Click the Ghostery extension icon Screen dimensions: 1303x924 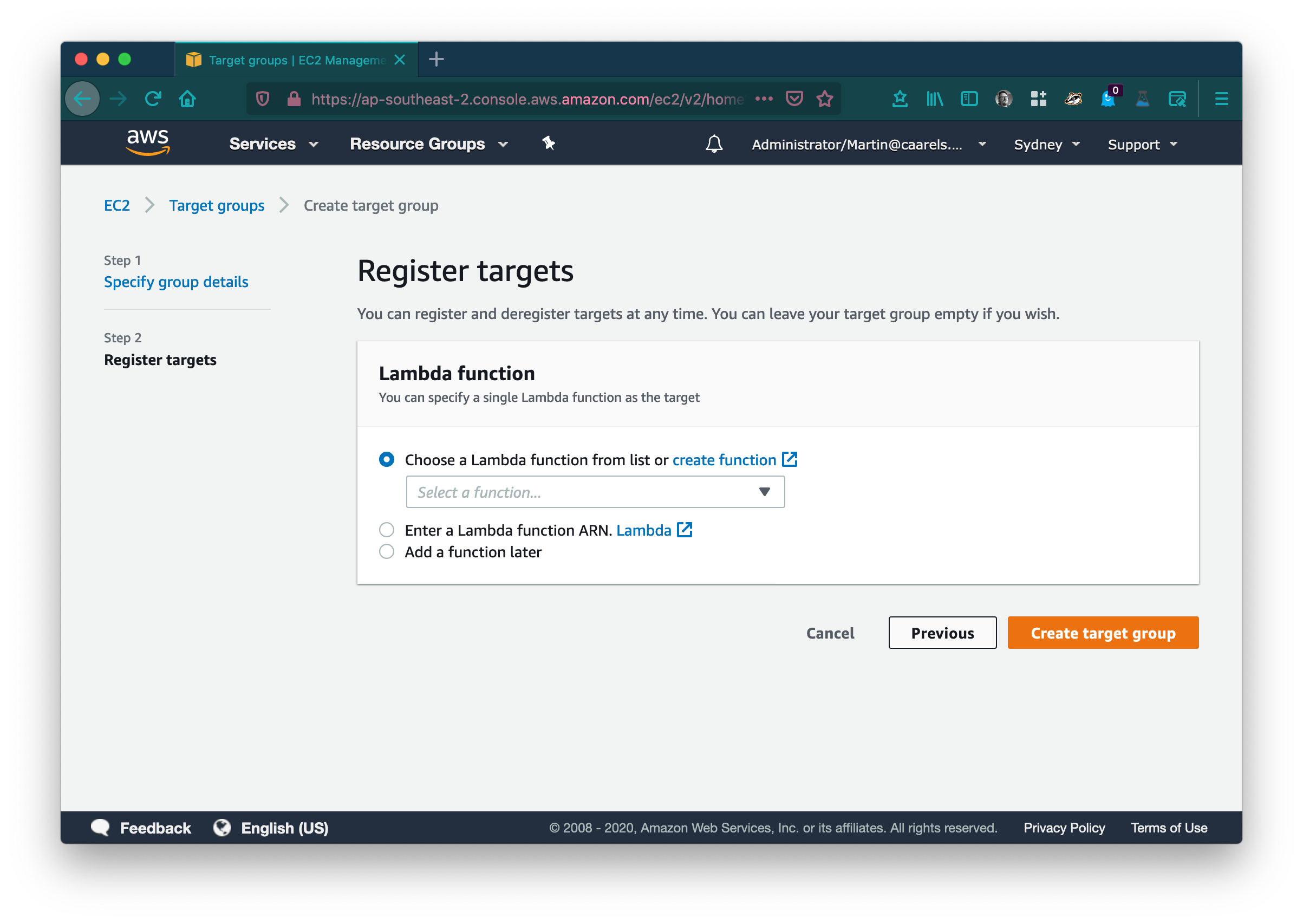click(x=1109, y=100)
